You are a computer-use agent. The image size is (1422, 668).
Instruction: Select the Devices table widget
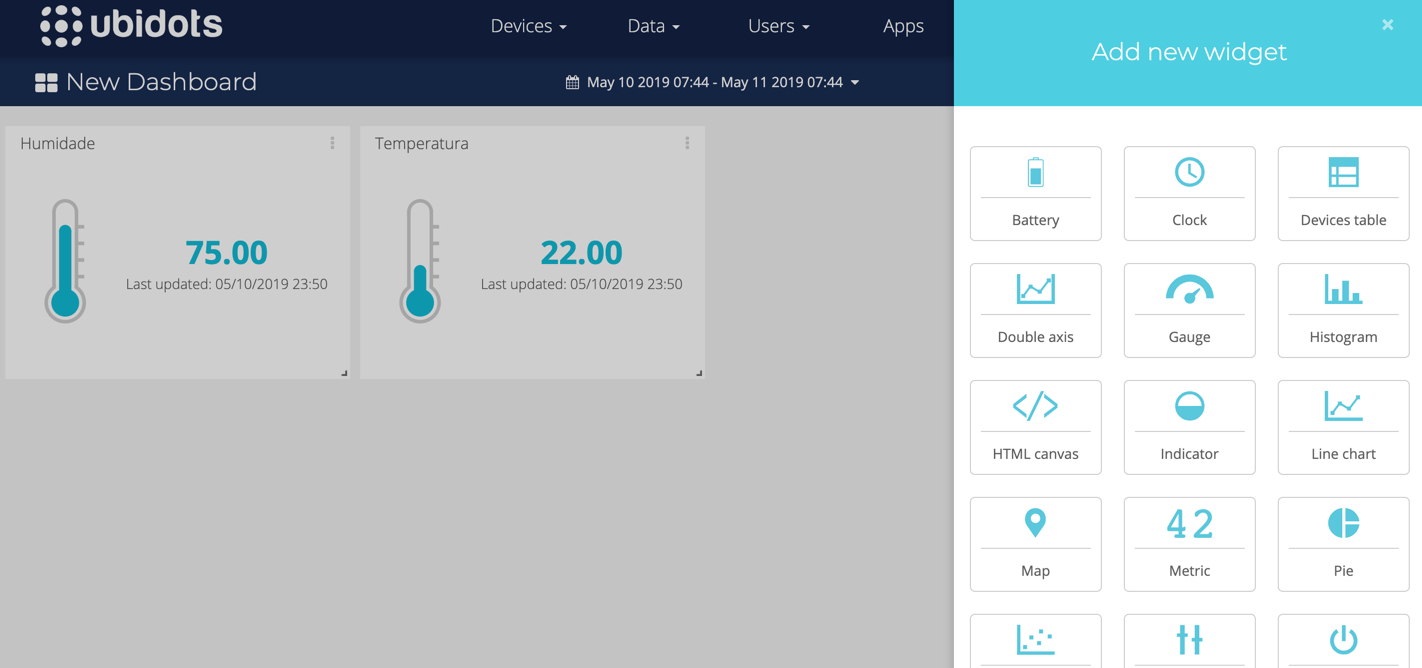[1343, 193]
